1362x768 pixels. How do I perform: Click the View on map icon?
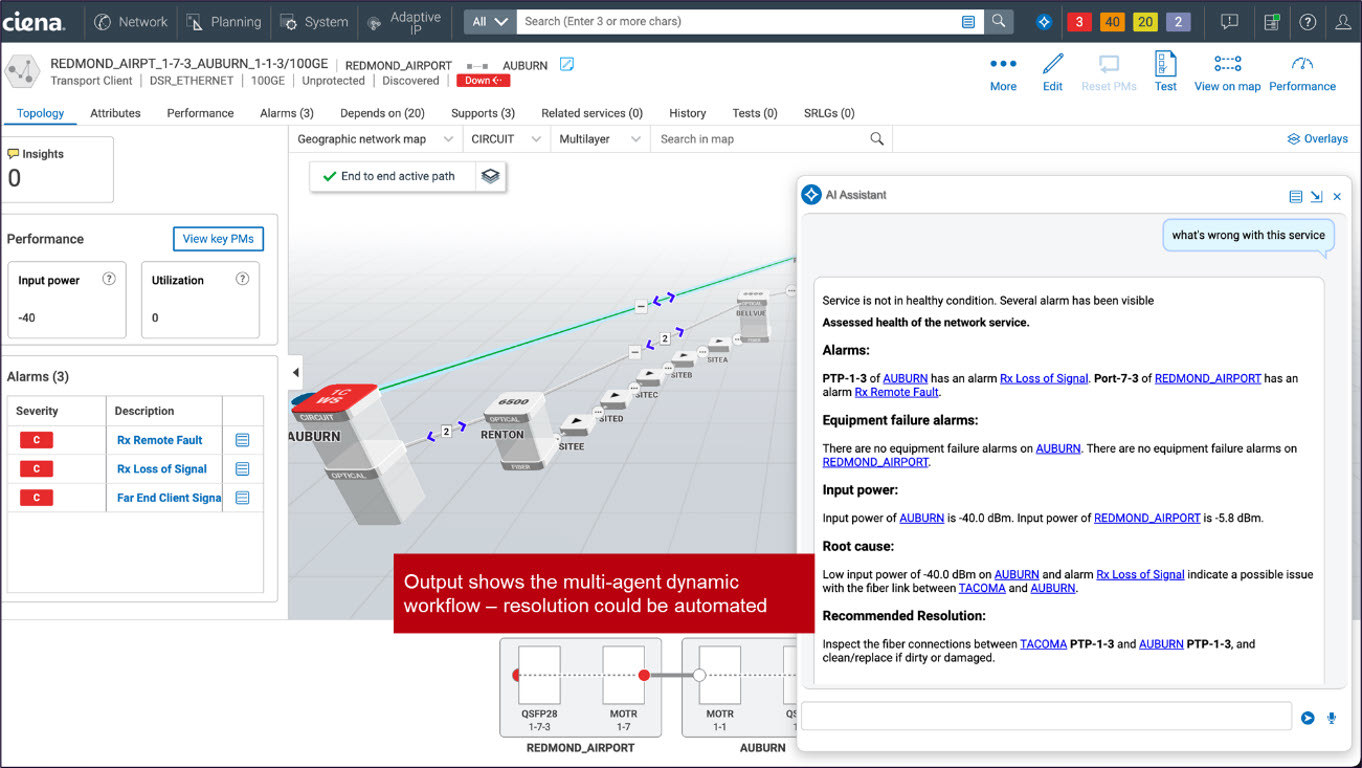(x=1228, y=64)
